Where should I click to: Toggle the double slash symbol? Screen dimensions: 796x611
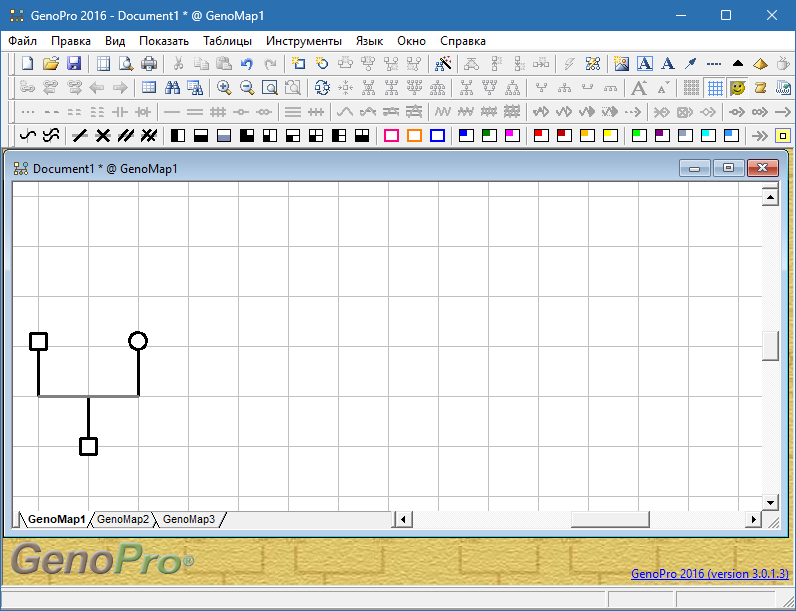coord(125,135)
